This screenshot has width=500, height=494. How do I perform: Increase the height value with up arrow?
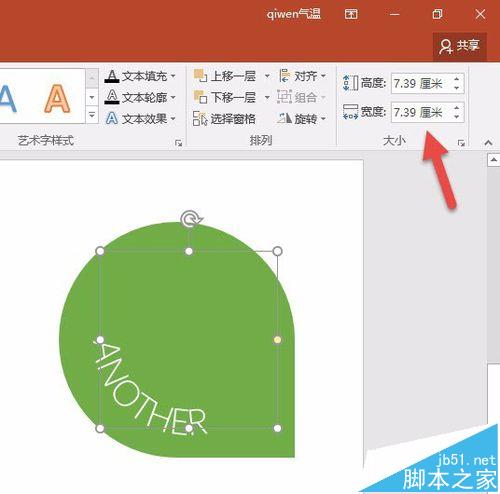coord(457,79)
